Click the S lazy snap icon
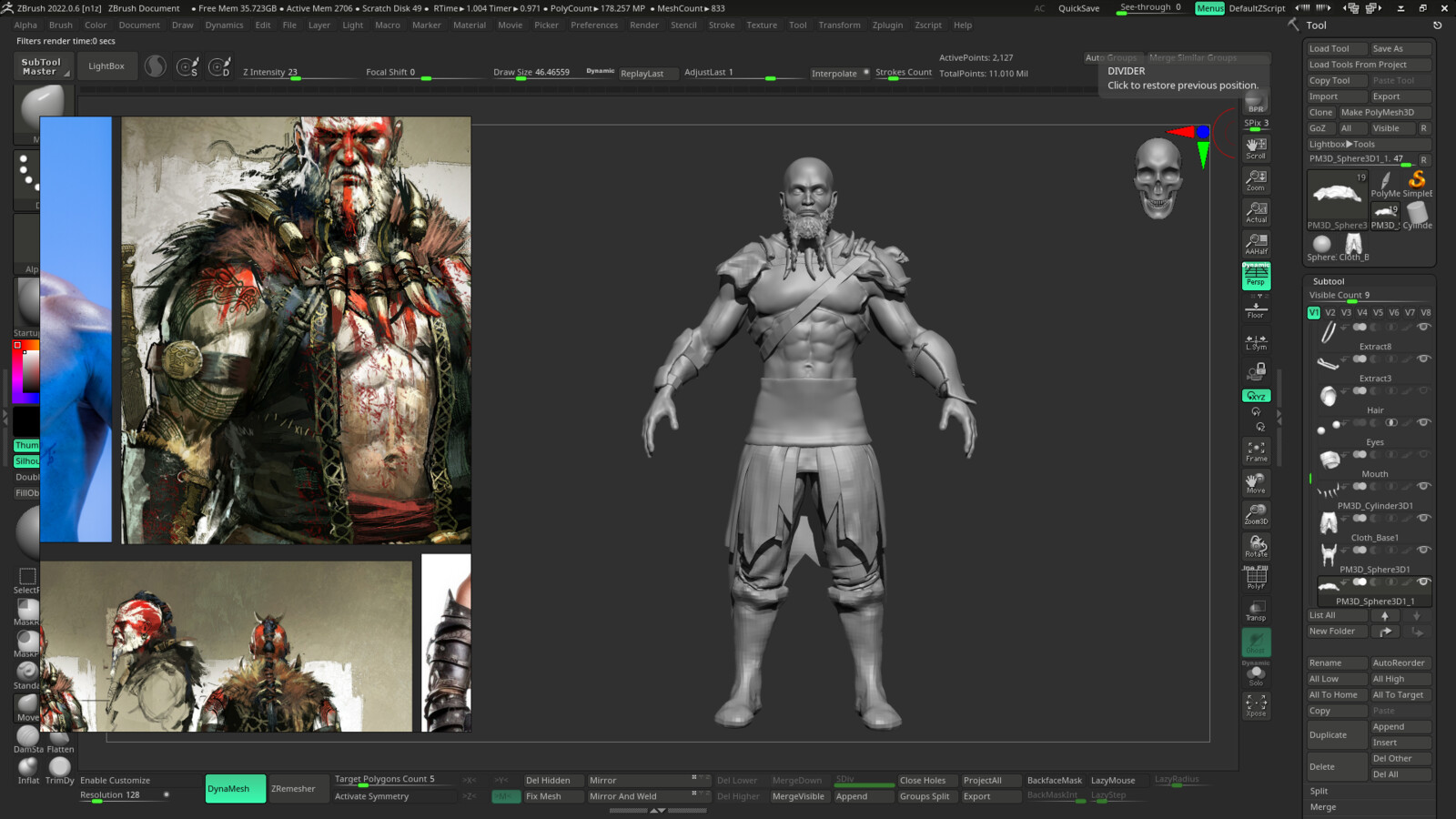Viewport: 1456px width, 819px height. point(188,67)
